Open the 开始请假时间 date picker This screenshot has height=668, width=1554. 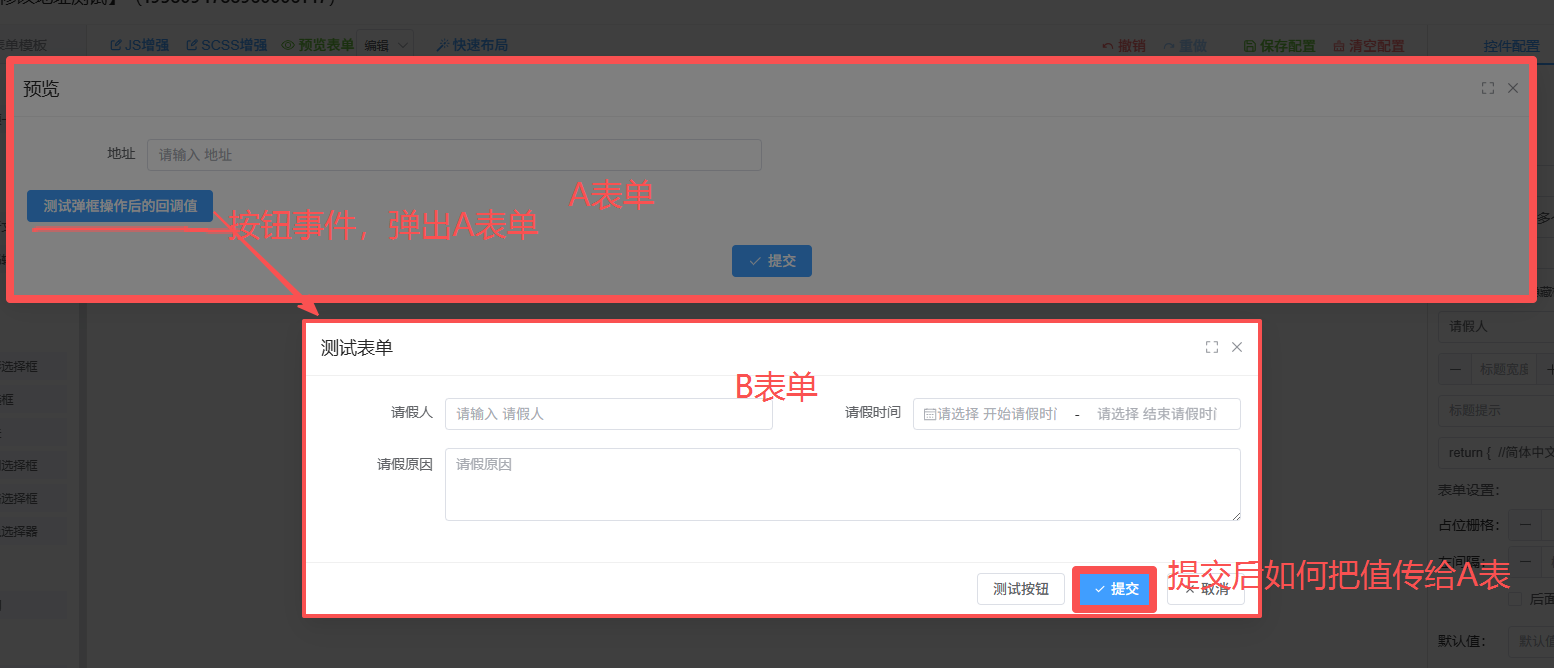click(995, 414)
